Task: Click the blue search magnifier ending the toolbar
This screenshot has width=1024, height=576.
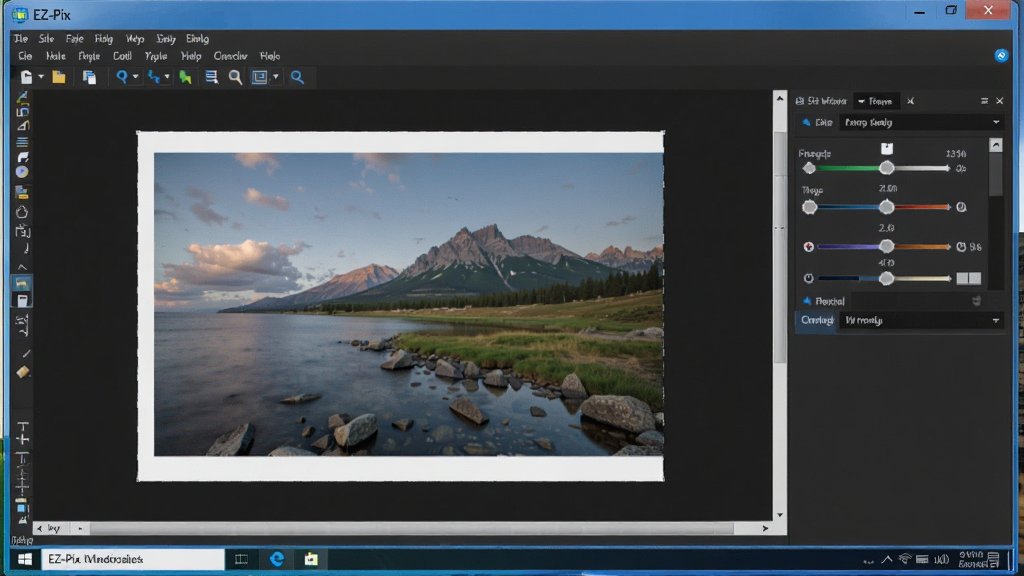Action: [x=297, y=77]
